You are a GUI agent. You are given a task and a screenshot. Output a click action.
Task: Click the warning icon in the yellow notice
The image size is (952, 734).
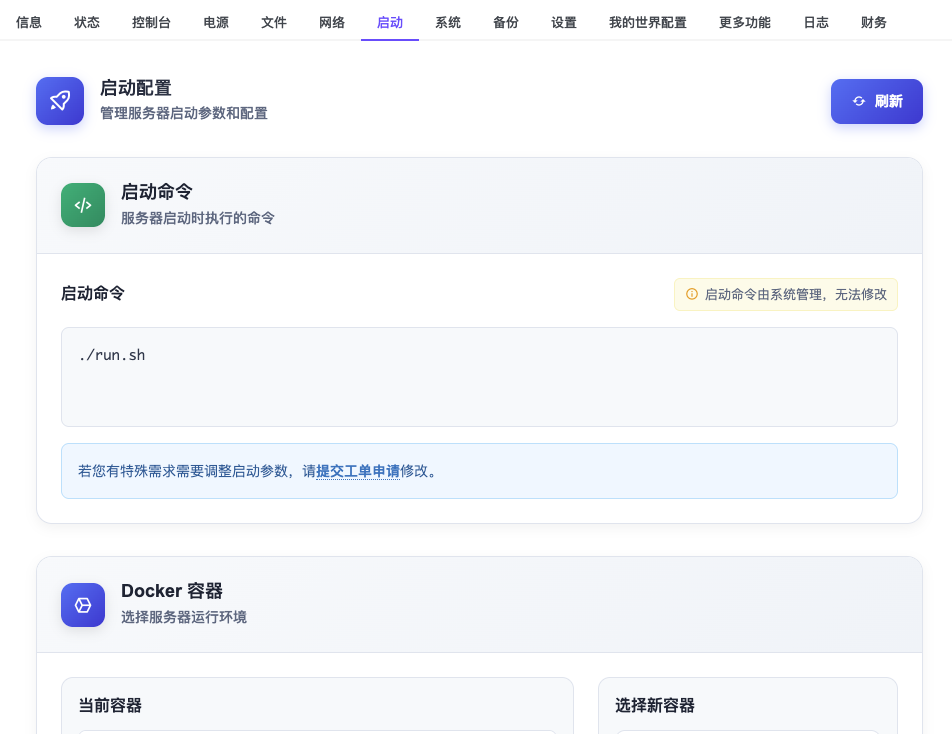tap(691, 295)
